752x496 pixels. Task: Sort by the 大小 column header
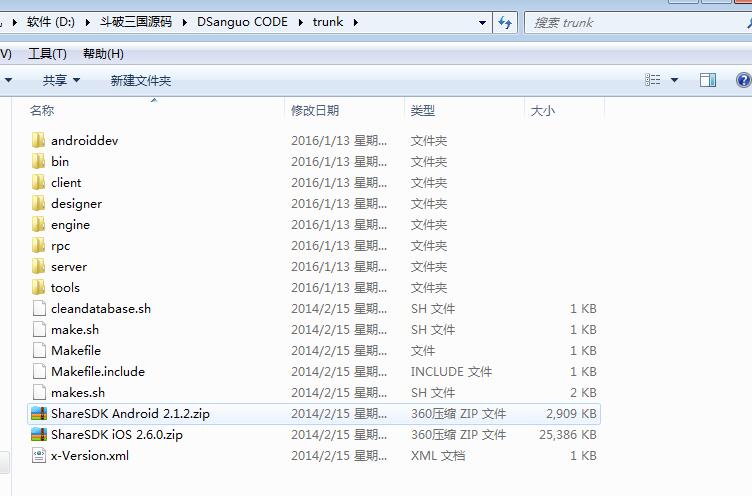(x=542, y=110)
